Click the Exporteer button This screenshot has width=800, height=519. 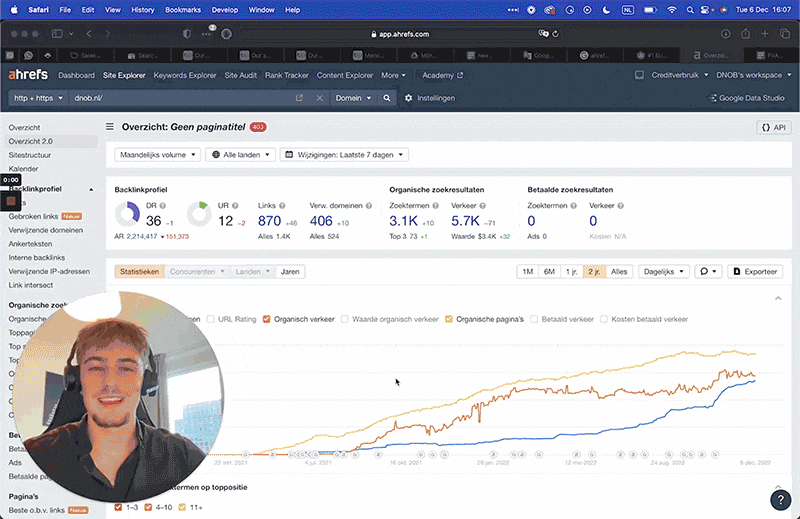(x=755, y=271)
